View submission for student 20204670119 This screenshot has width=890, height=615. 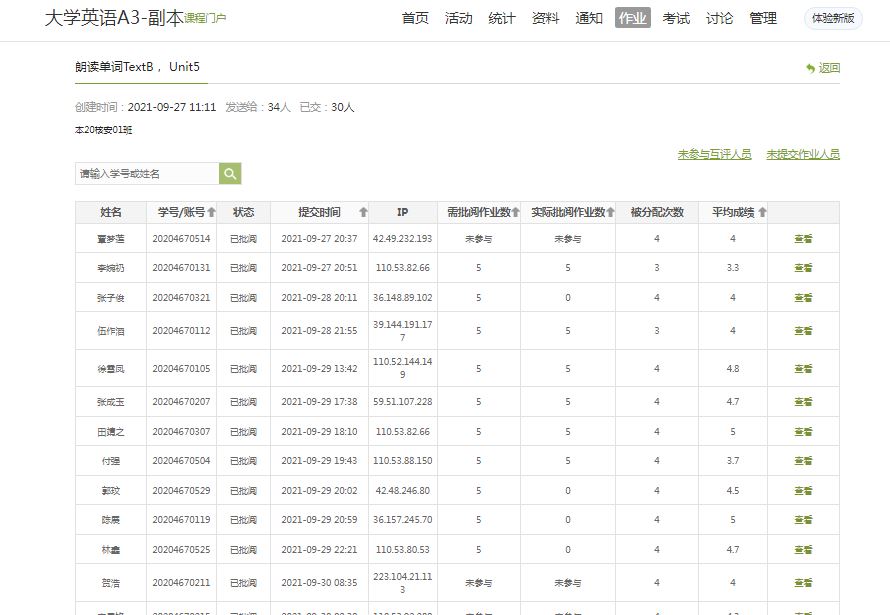pyautogui.click(x=803, y=520)
